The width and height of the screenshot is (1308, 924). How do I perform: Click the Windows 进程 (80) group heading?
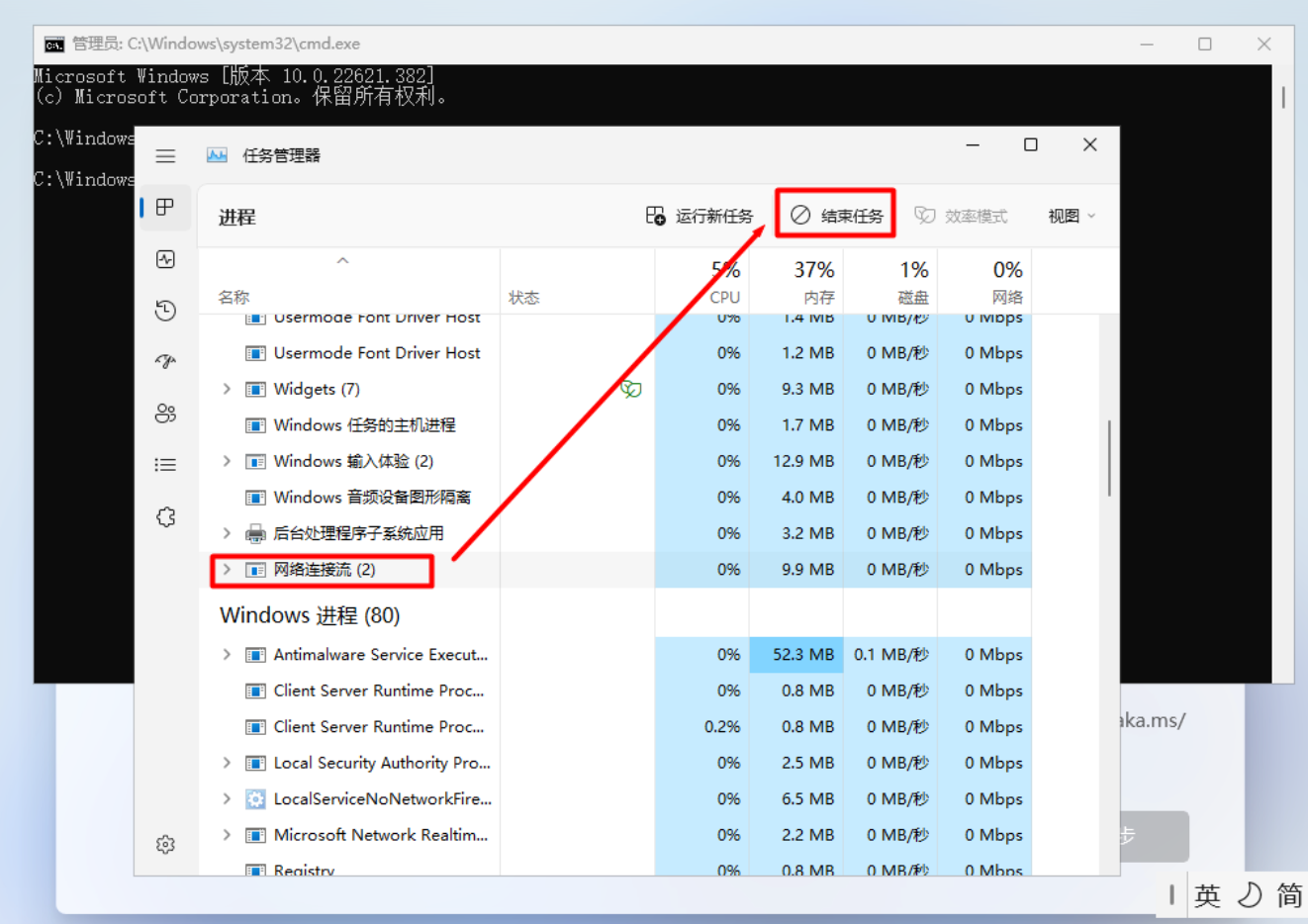(310, 615)
